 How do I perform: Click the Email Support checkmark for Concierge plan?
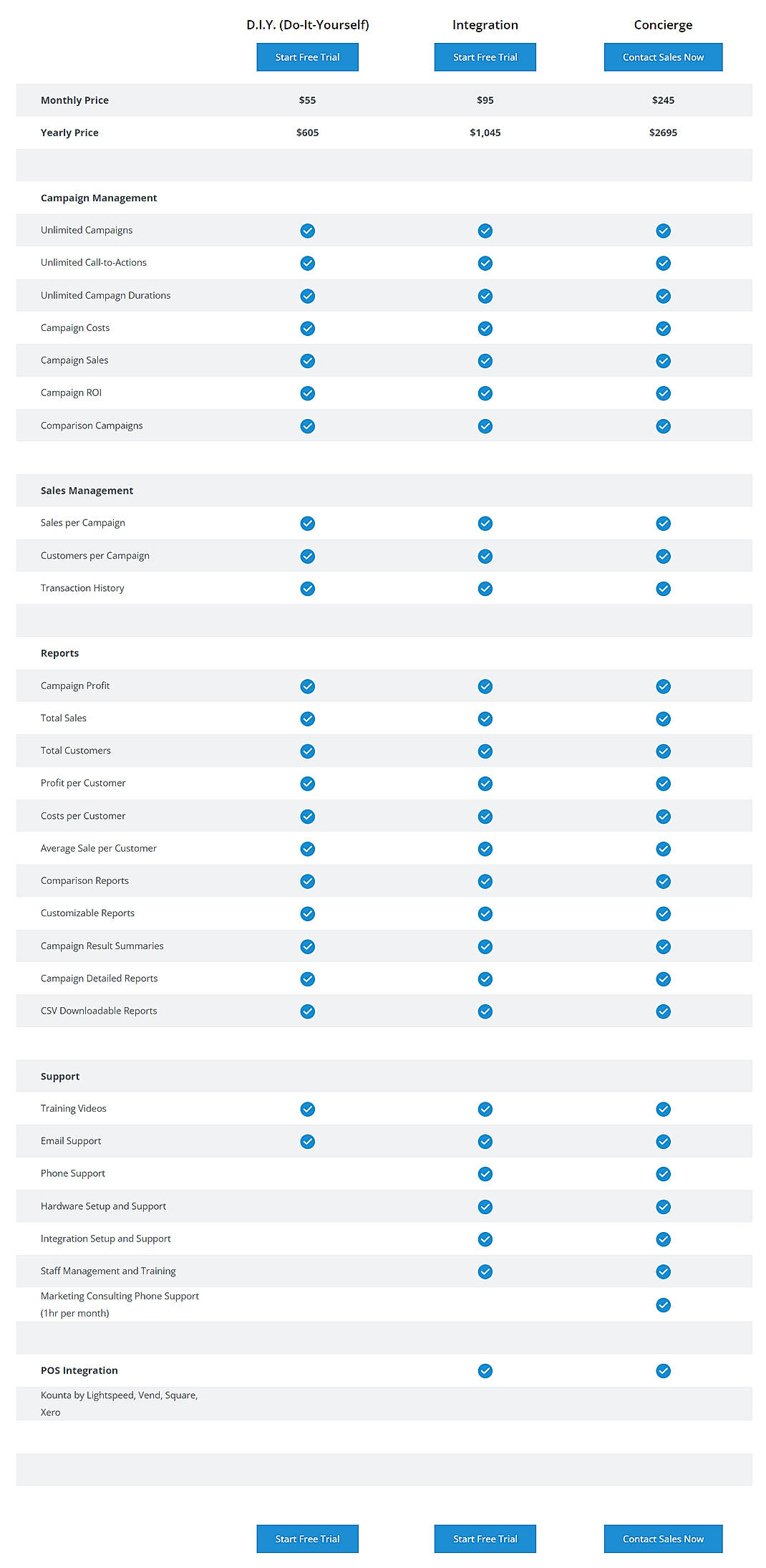663,1141
